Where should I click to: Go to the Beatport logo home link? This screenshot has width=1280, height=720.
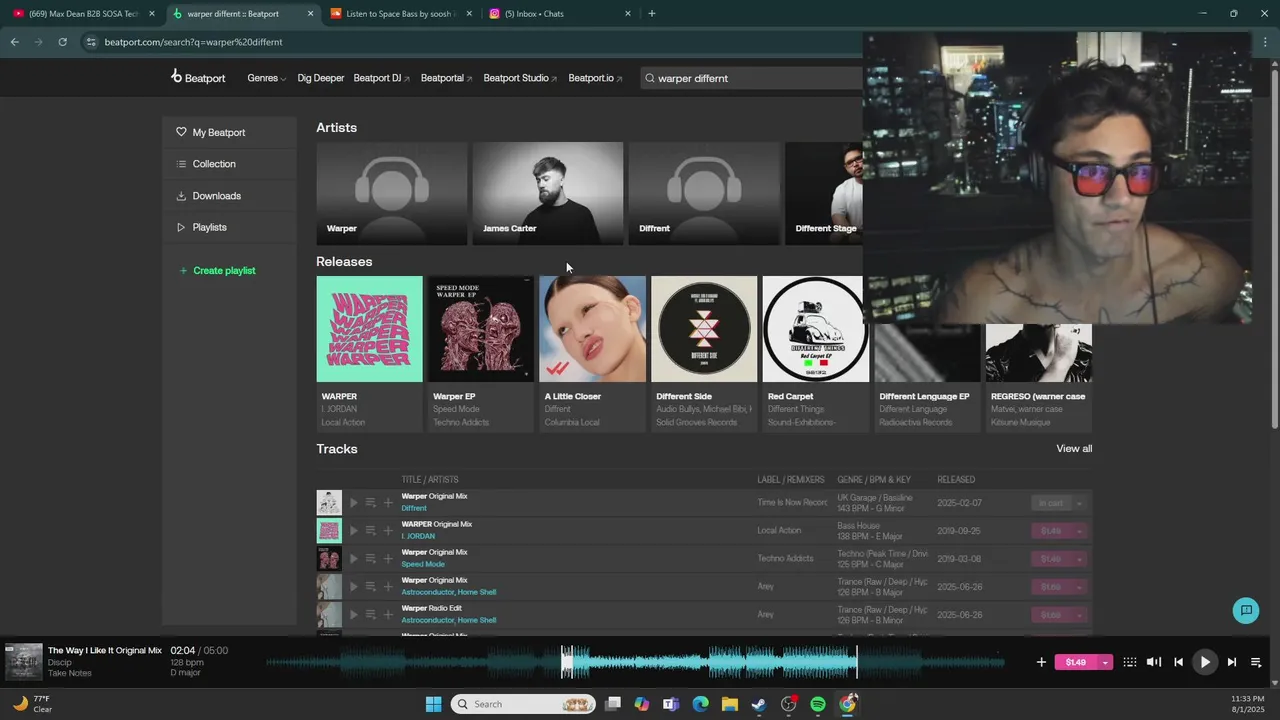pos(198,78)
